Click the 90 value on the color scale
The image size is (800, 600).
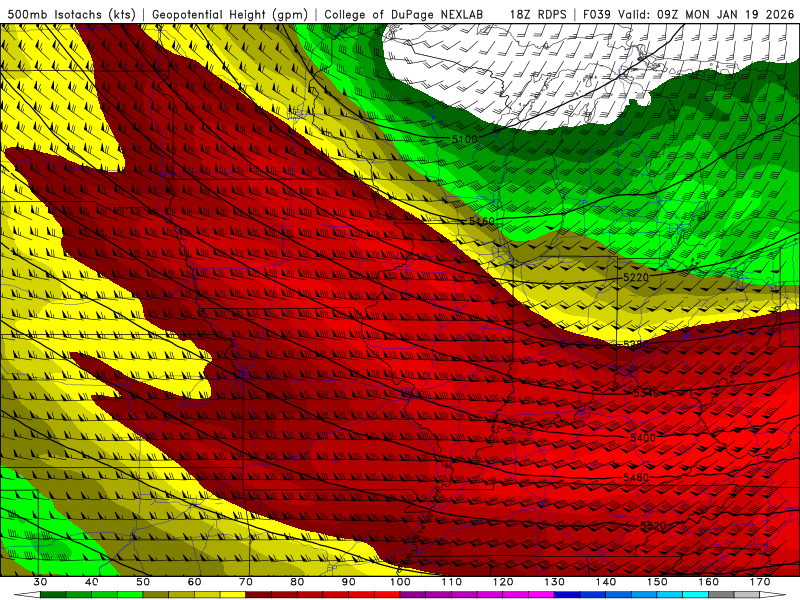click(x=348, y=582)
